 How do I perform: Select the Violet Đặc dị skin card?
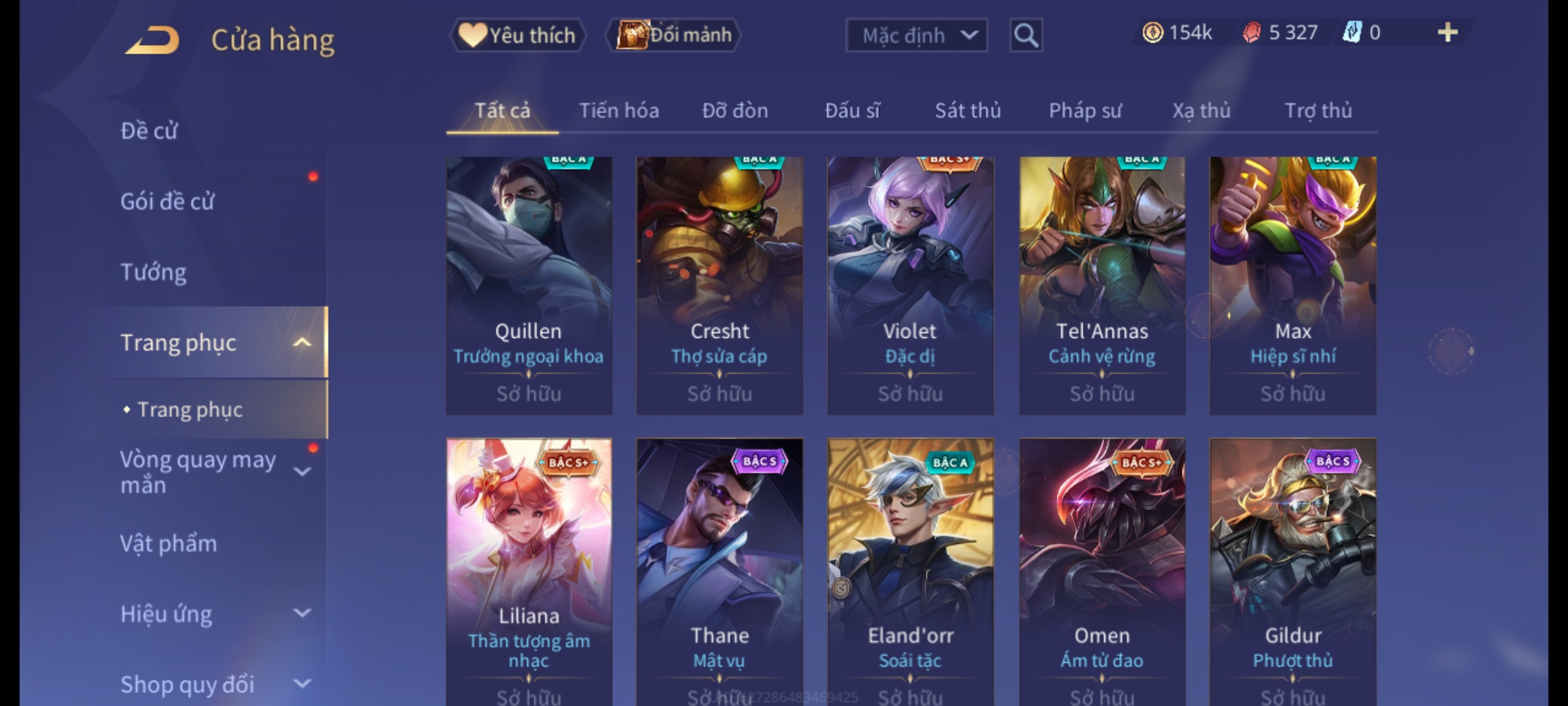tap(910, 286)
